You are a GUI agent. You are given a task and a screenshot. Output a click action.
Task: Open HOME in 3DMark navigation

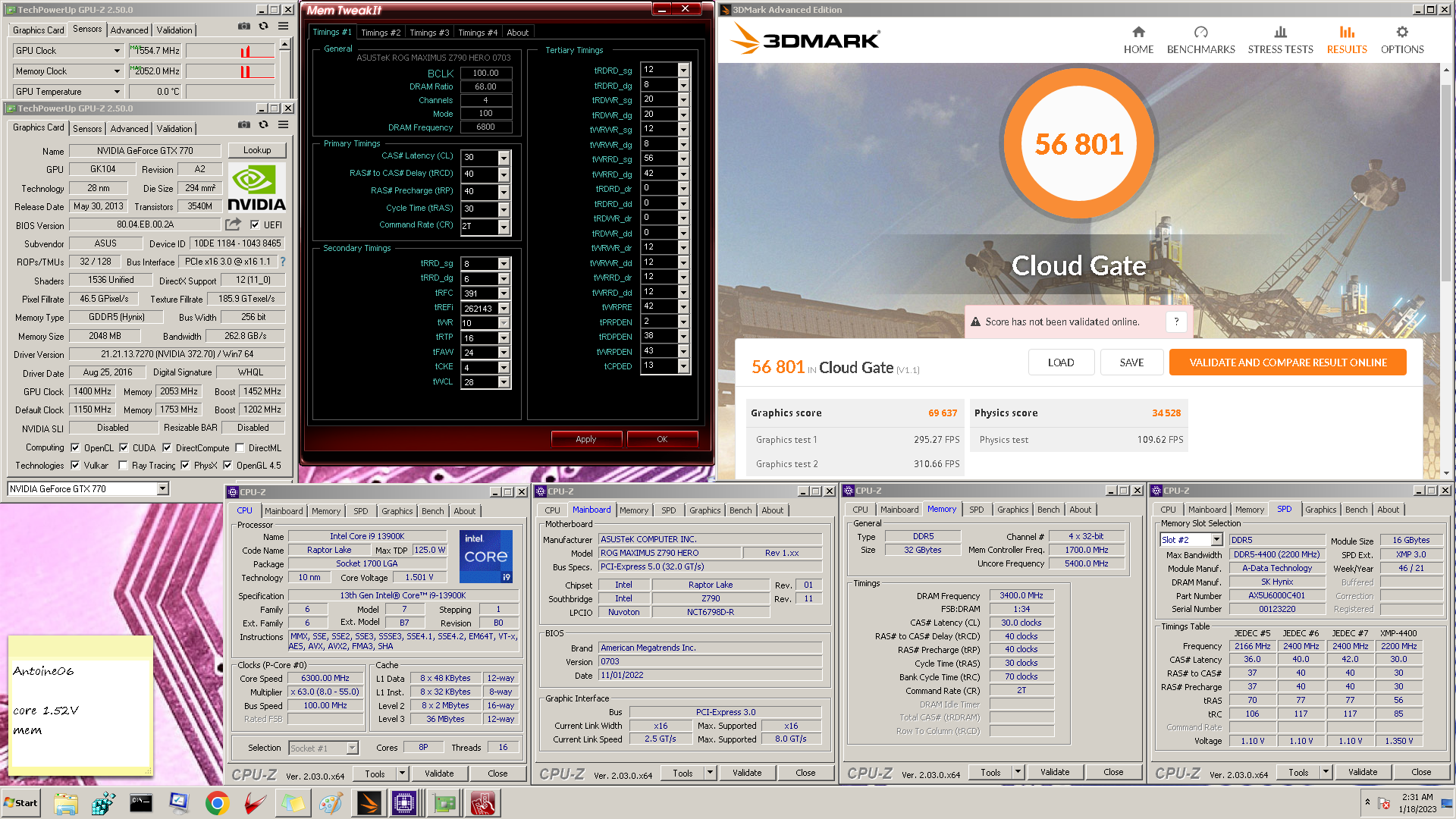click(1138, 40)
